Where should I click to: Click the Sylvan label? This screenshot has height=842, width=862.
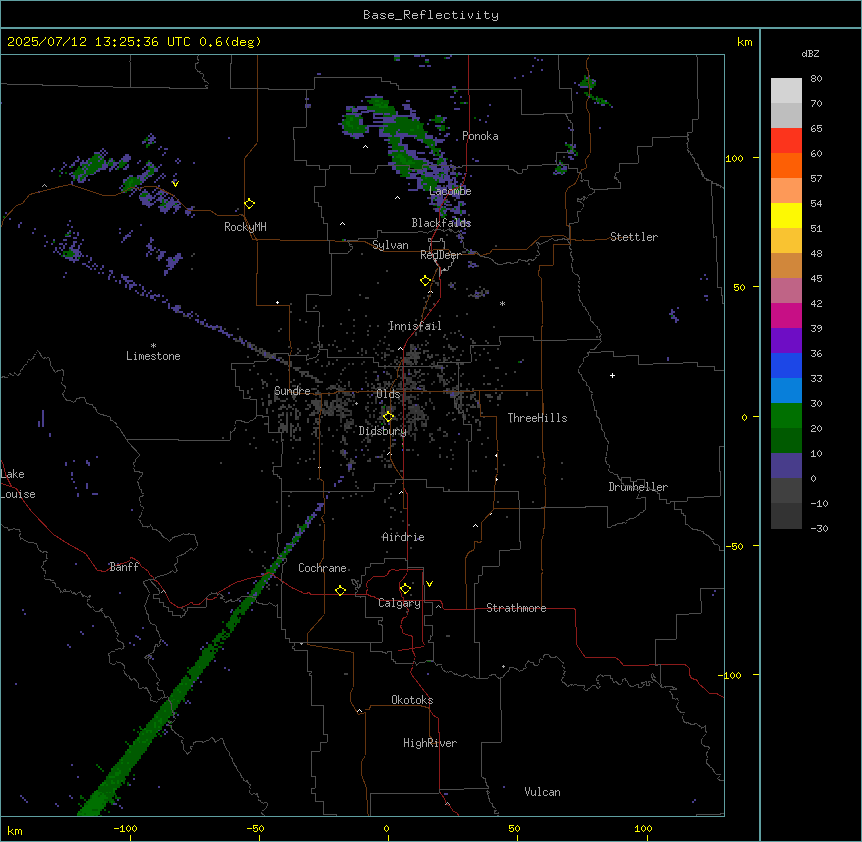(x=390, y=245)
